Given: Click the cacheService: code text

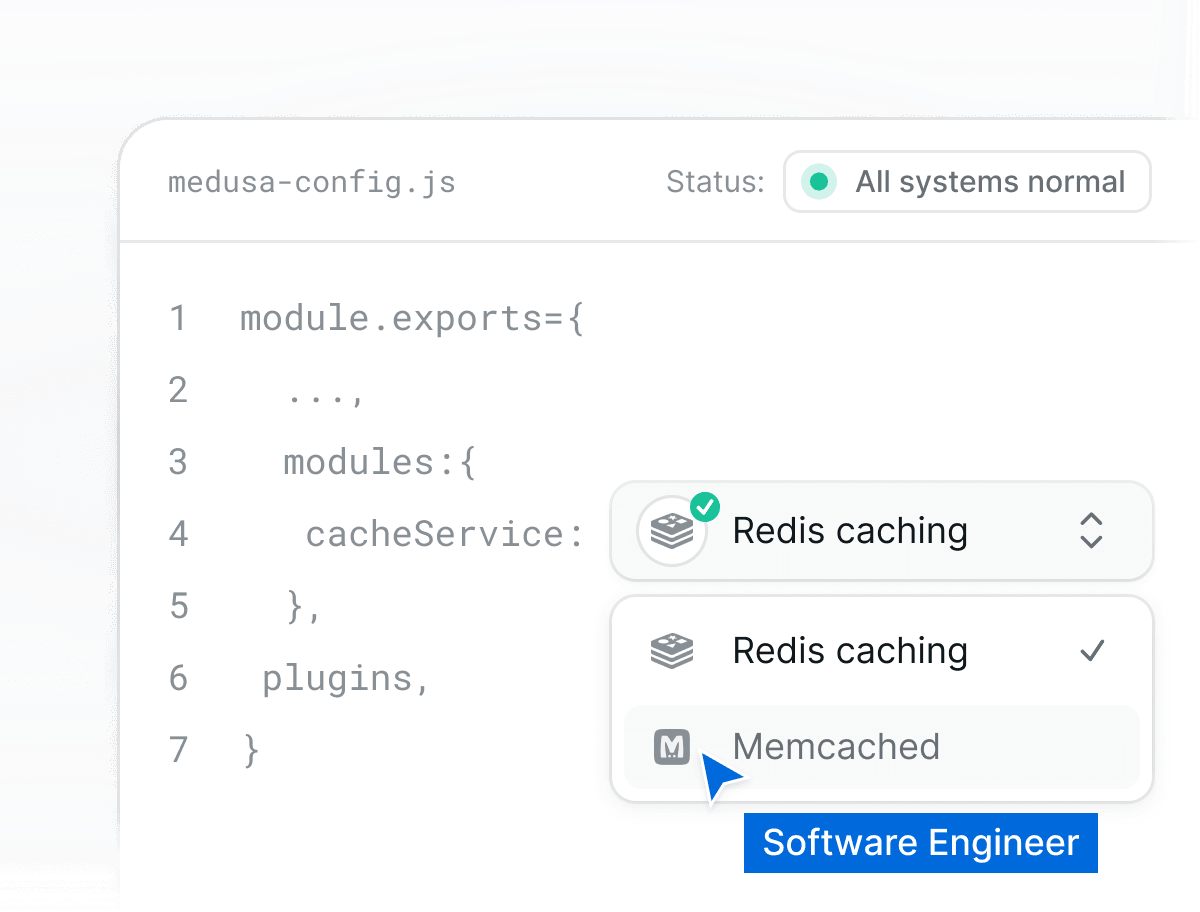Looking at the screenshot, I should (444, 535).
